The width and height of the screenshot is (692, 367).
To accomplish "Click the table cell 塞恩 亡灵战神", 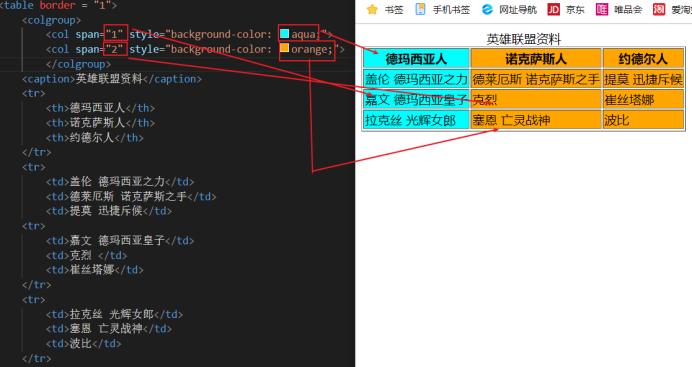I will 536,120.
